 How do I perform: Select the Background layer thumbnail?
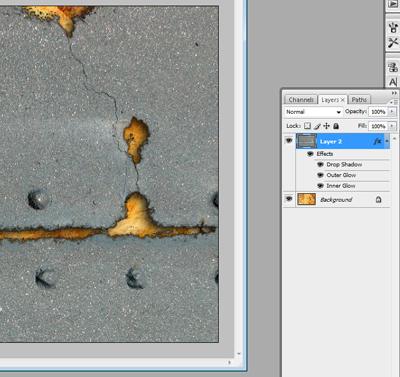click(307, 199)
